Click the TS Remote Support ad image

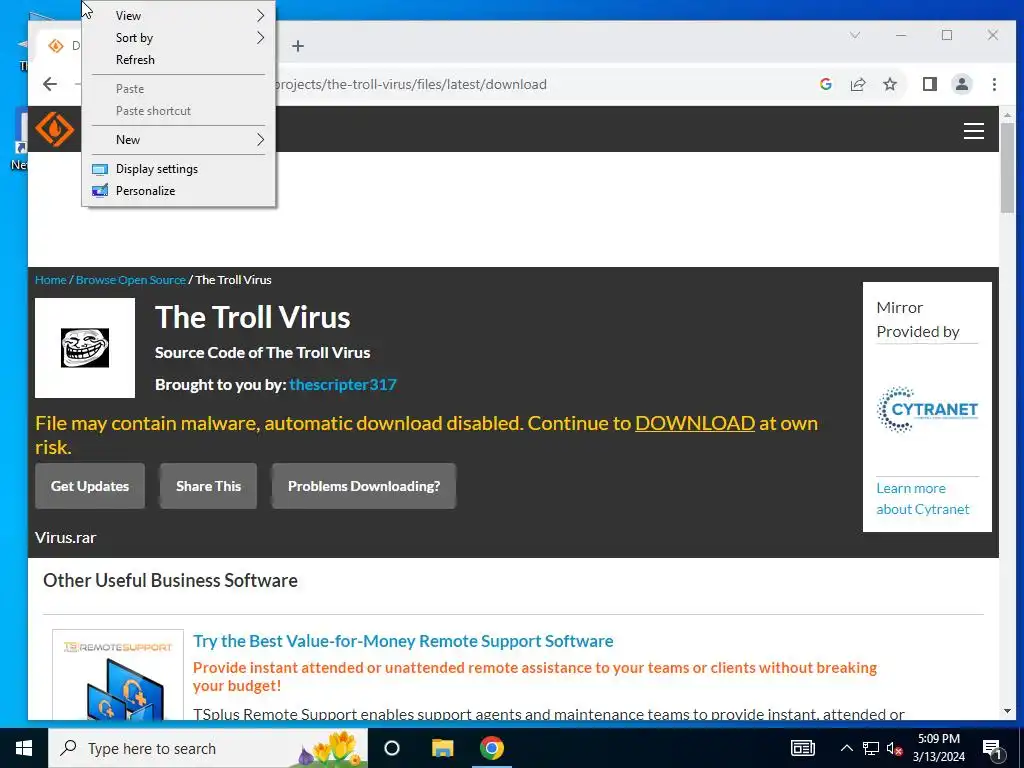(118, 675)
